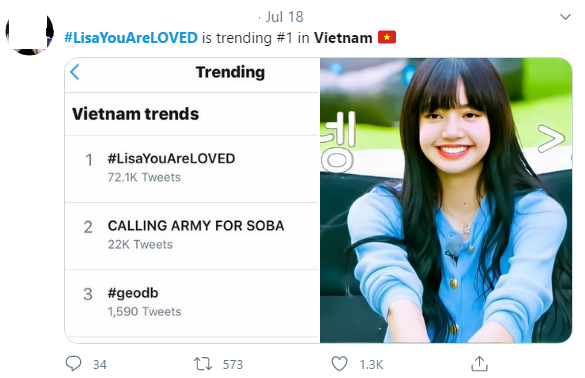Click the Vietnam trends heading
Screen dimensions: 585x378
pos(135,114)
